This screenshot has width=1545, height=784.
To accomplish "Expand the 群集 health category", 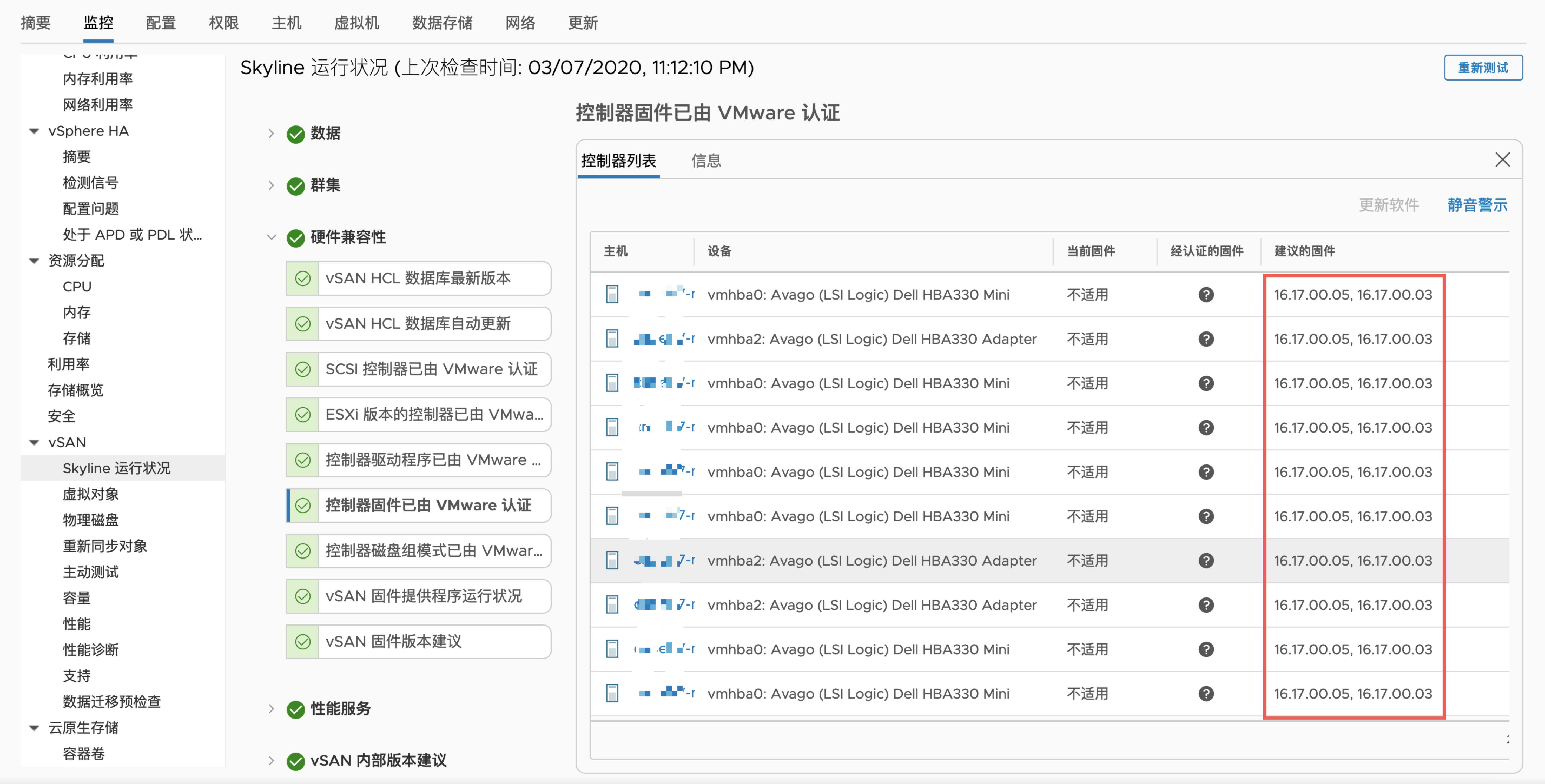I will [x=271, y=186].
